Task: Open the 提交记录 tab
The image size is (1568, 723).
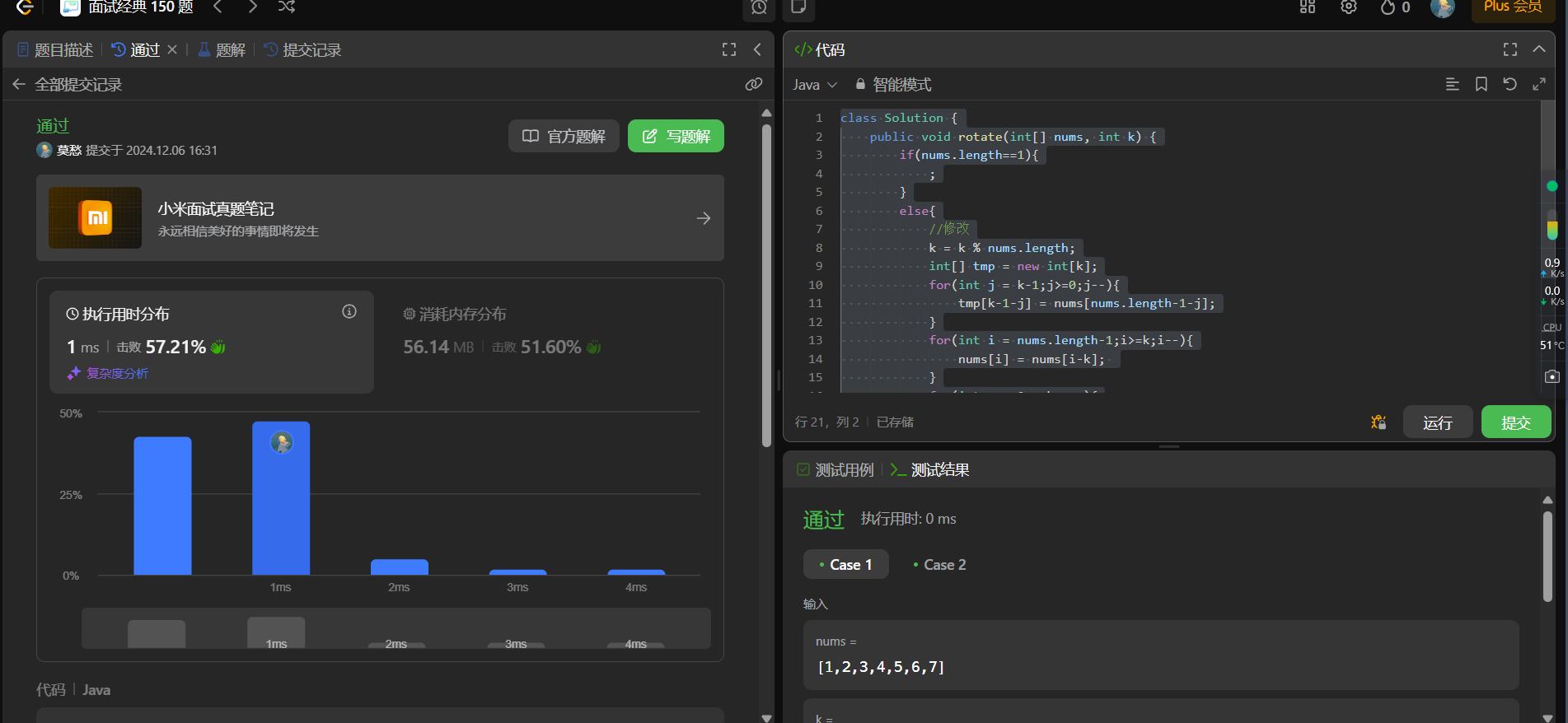Action: (302, 50)
